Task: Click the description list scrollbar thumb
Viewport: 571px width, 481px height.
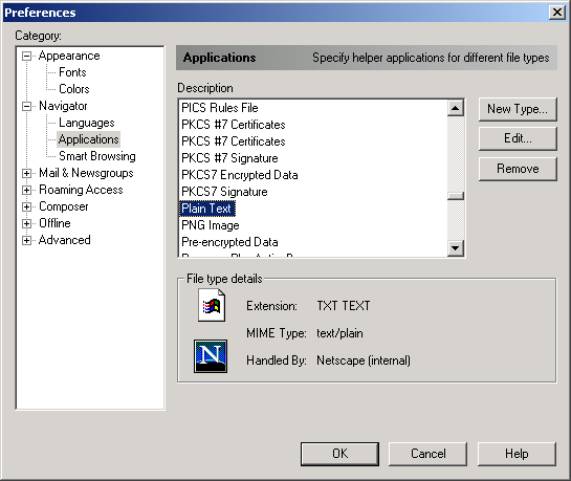Action: coord(455,196)
